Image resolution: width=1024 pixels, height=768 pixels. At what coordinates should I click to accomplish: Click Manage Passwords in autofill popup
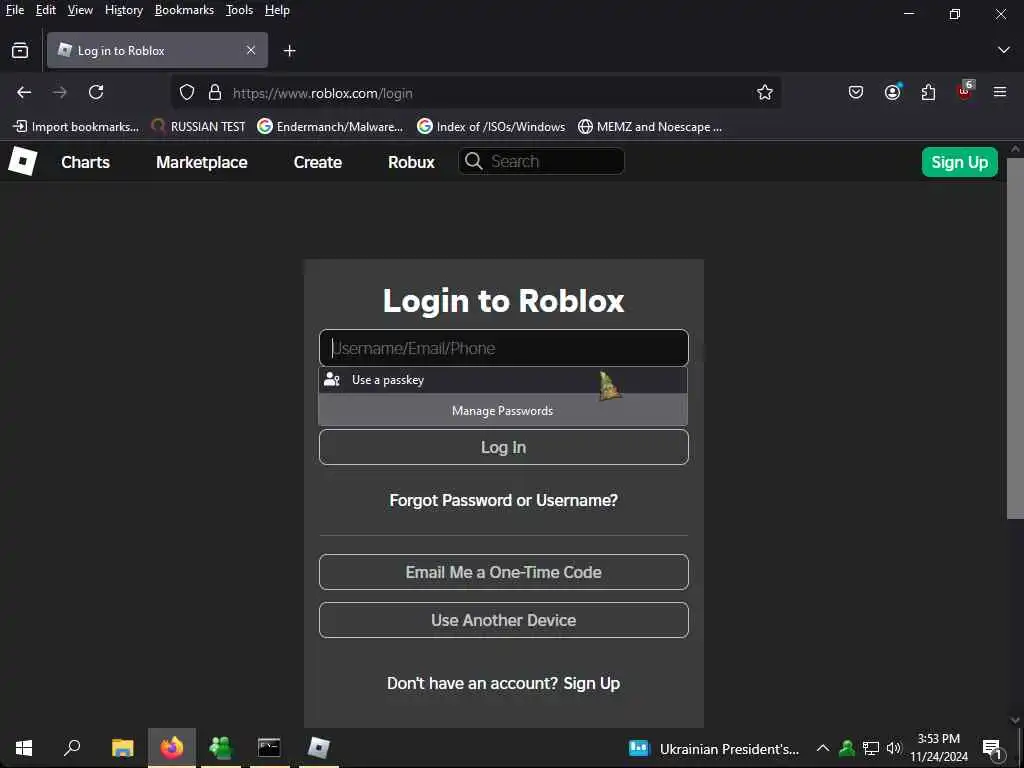[503, 411]
